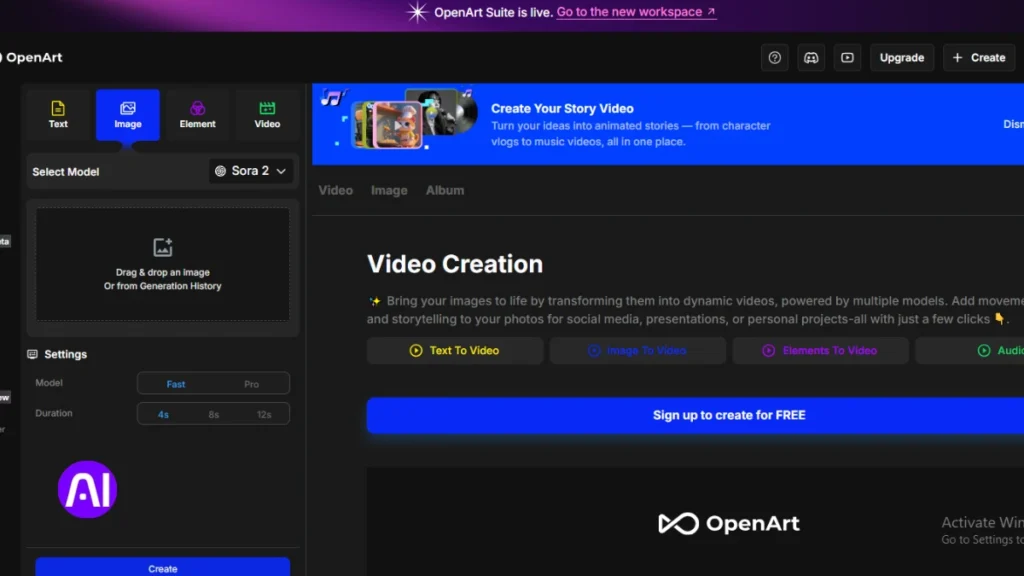Click the drag and drop image area
This screenshot has width=1024, height=576.
[x=162, y=264]
